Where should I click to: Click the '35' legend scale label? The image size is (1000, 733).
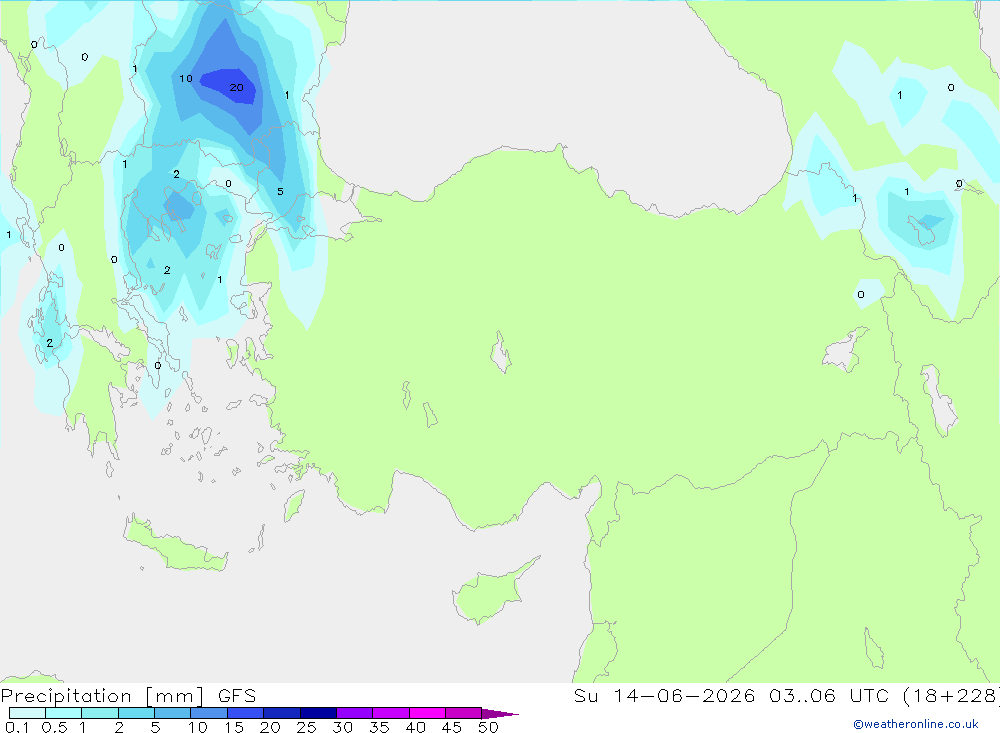click(x=379, y=727)
